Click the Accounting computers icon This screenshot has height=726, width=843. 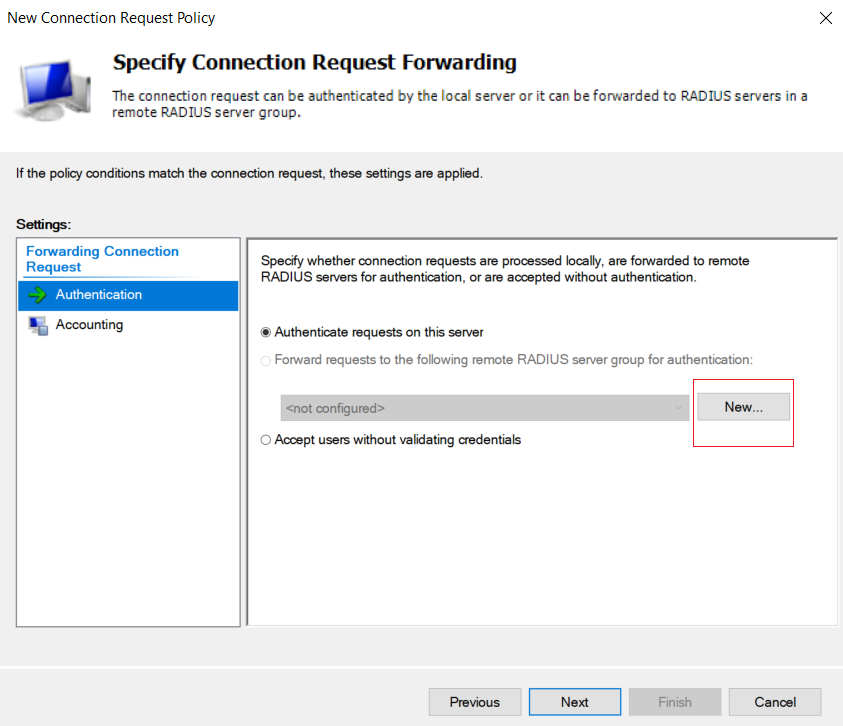click(x=38, y=325)
